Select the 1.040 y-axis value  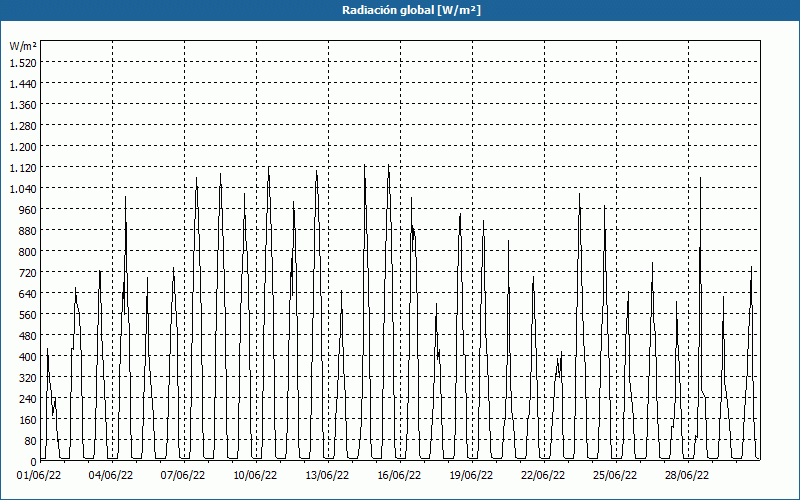click(23, 189)
